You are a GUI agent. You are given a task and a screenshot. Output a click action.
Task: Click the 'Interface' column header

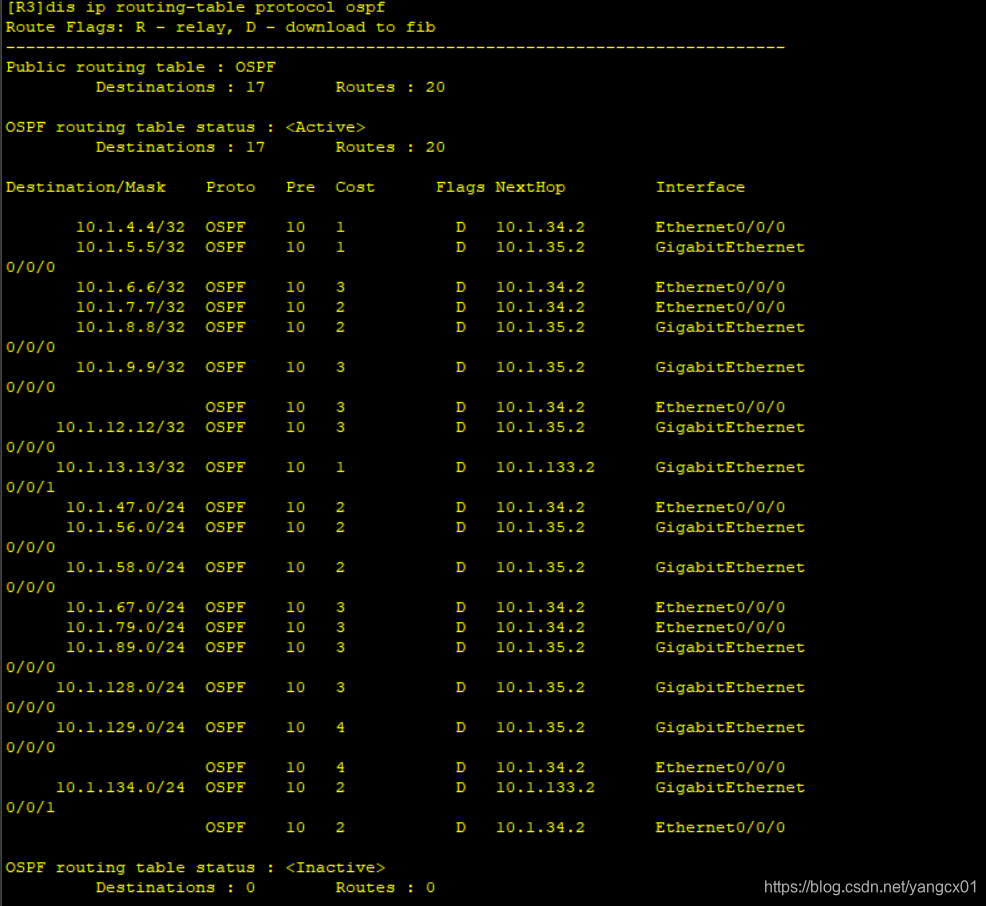700,187
